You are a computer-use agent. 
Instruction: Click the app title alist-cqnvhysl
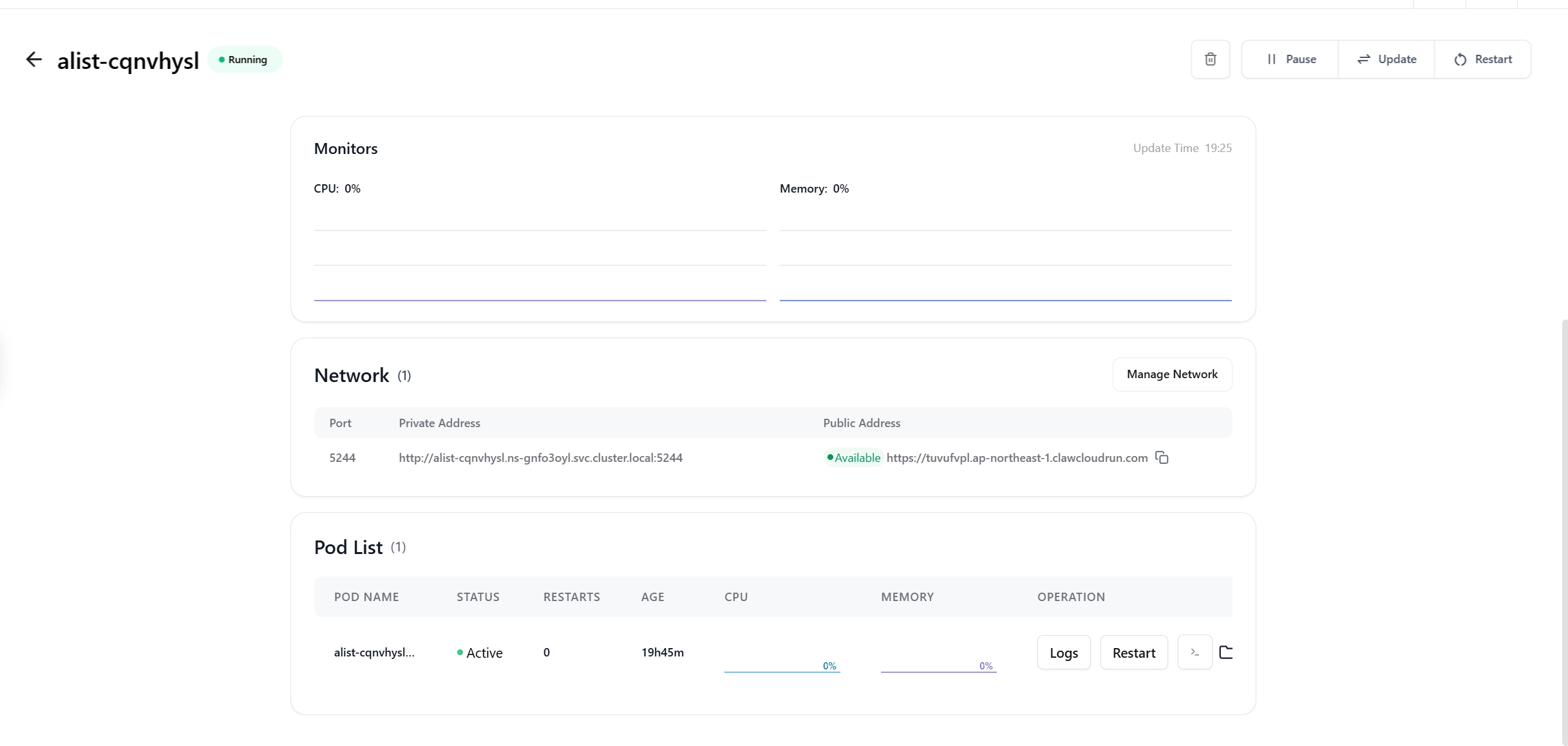pyautogui.click(x=128, y=61)
